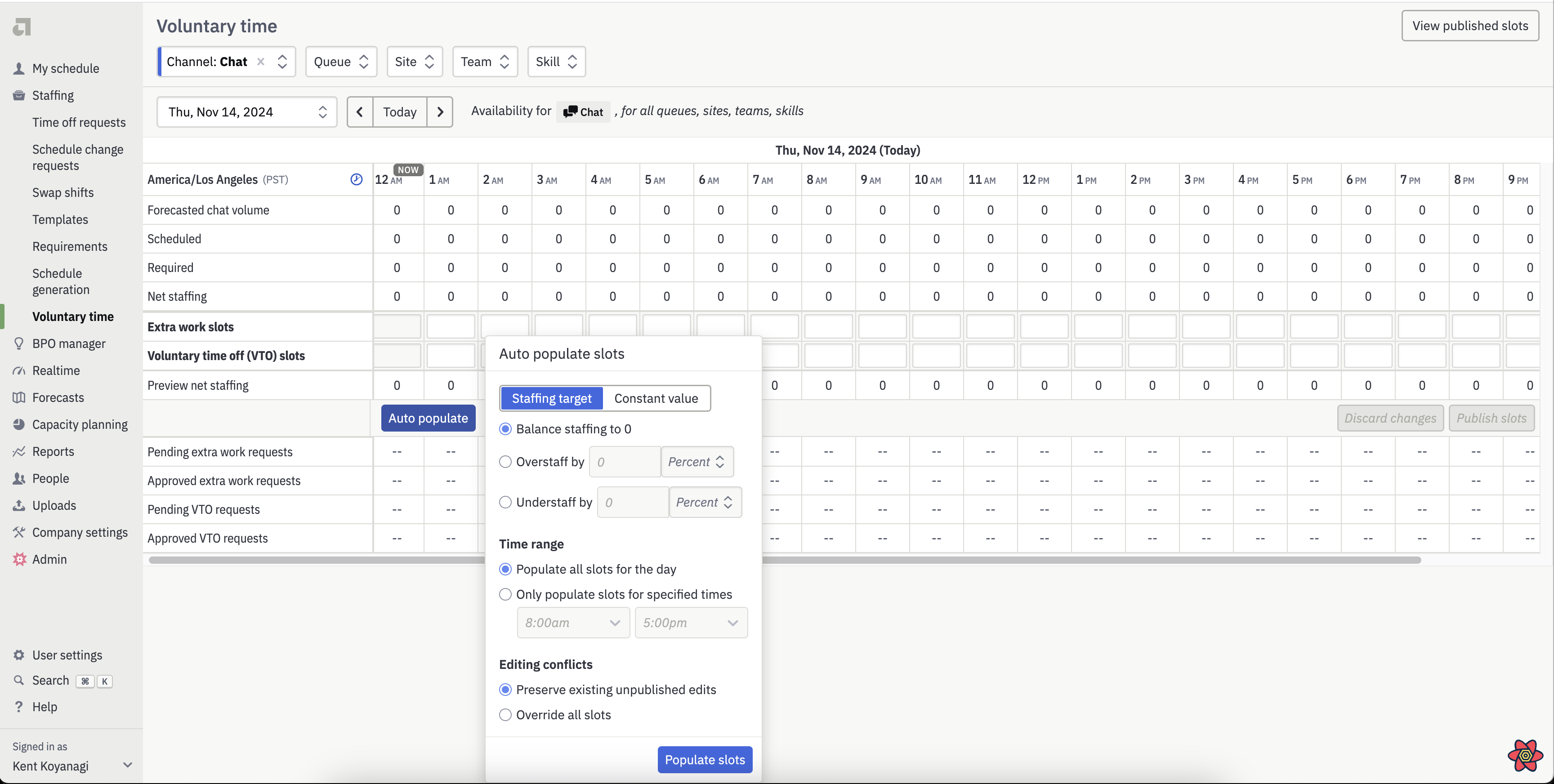Click Publish slots button
Image resolution: width=1554 pixels, height=784 pixels.
[1491, 418]
